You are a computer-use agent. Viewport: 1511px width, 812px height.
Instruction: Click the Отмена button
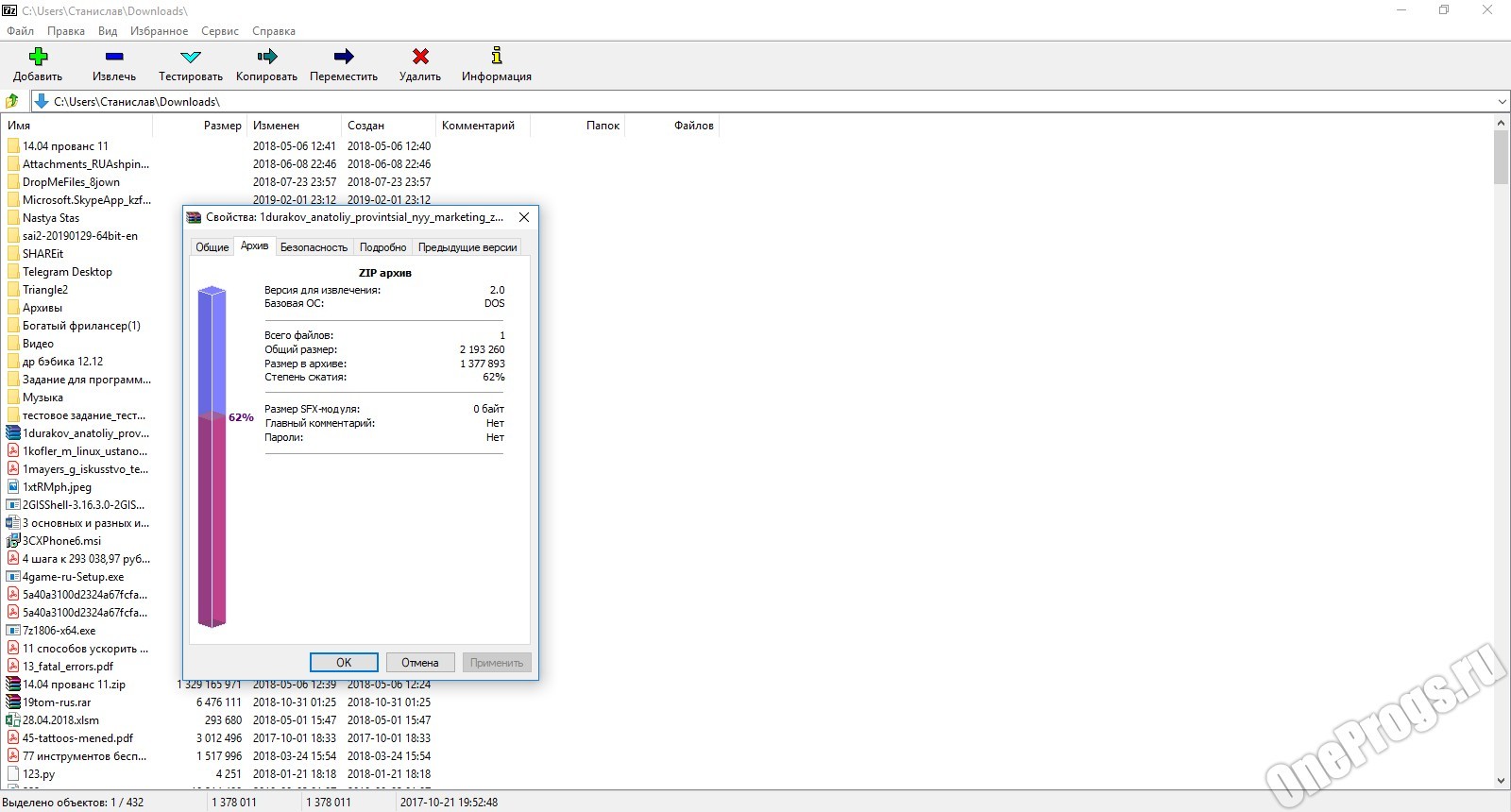pyautogui.click(x=420, y=663)
